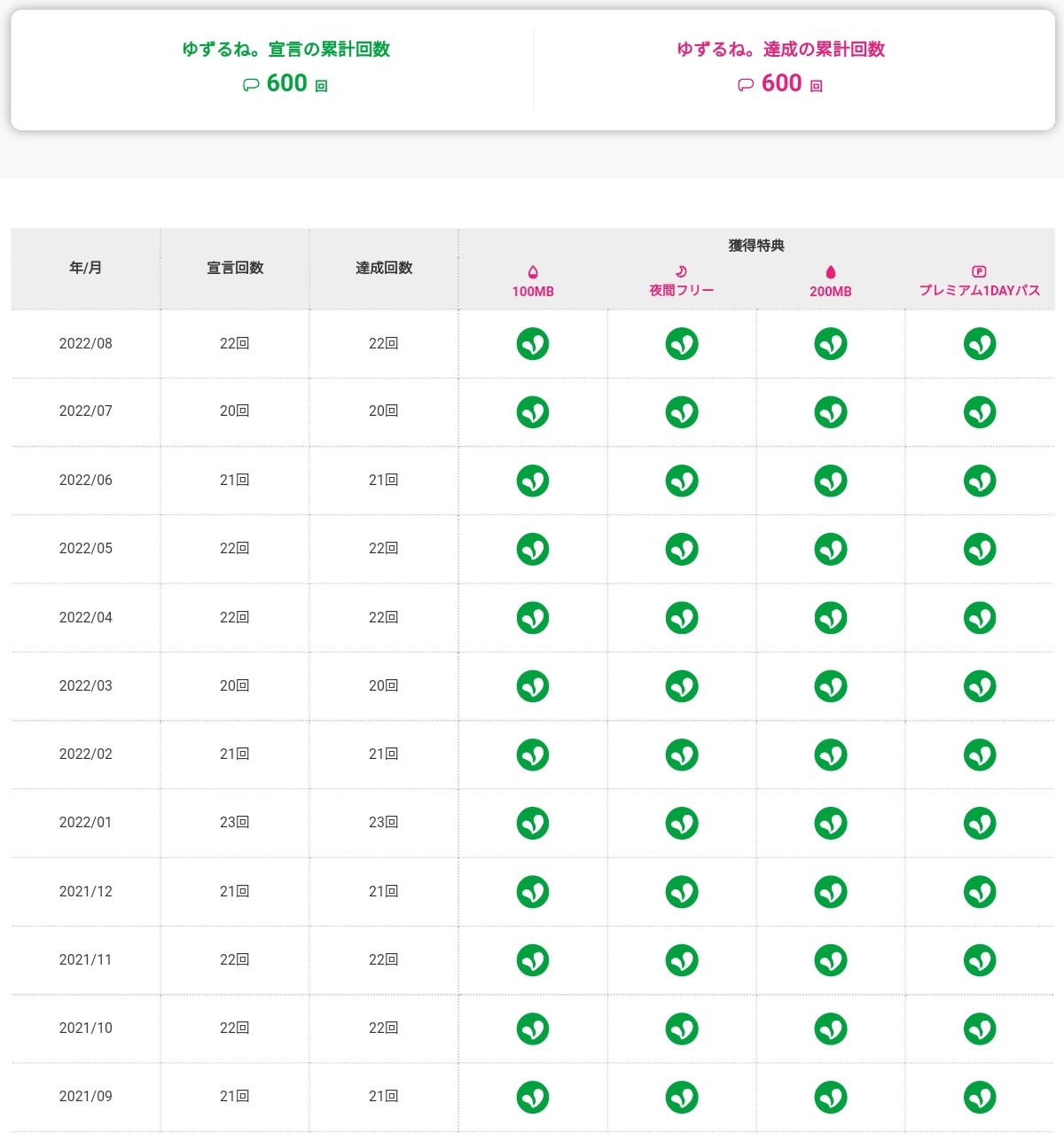Image resolution: width=1064 pixels, height=1142 pixels.
Task: Click the ゆずるね。宣言の累計回数 heading
Action: point(286,50)
